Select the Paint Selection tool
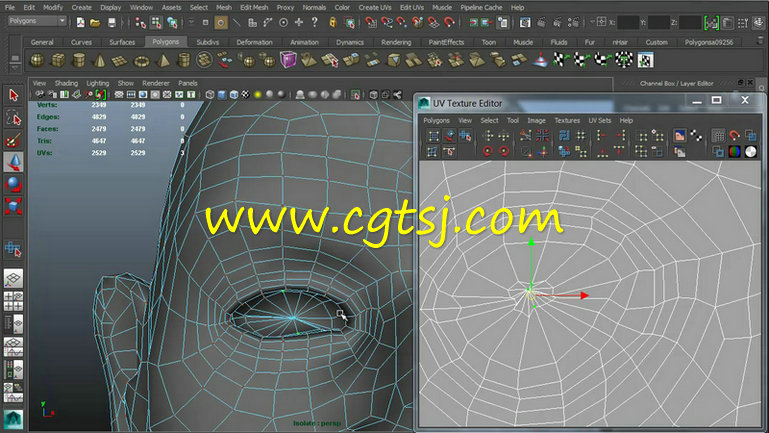The height and width of the screenshot is (433, 769). [x=13, y=140]
